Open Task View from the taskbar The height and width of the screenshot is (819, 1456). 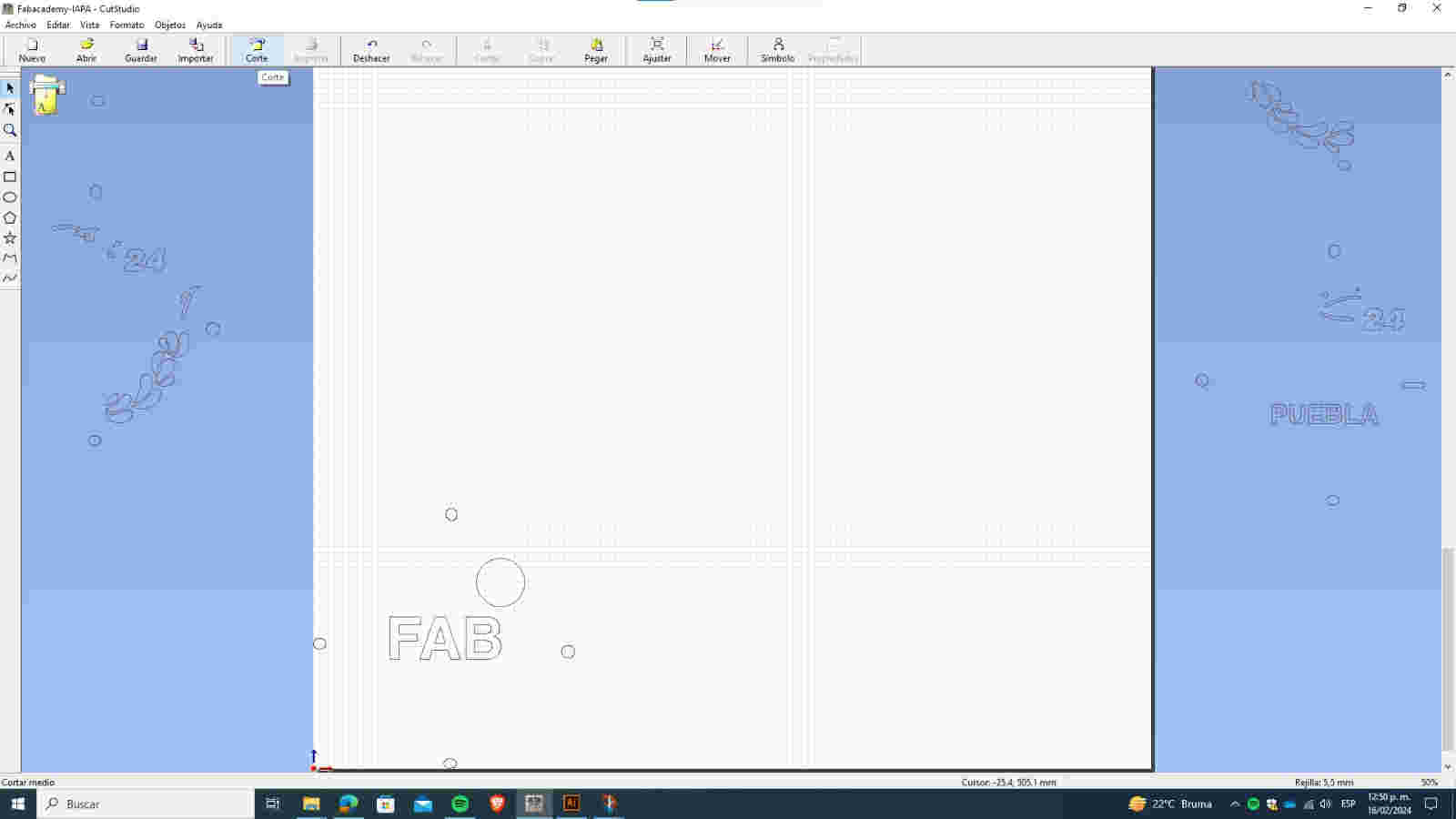pos(272,804)
